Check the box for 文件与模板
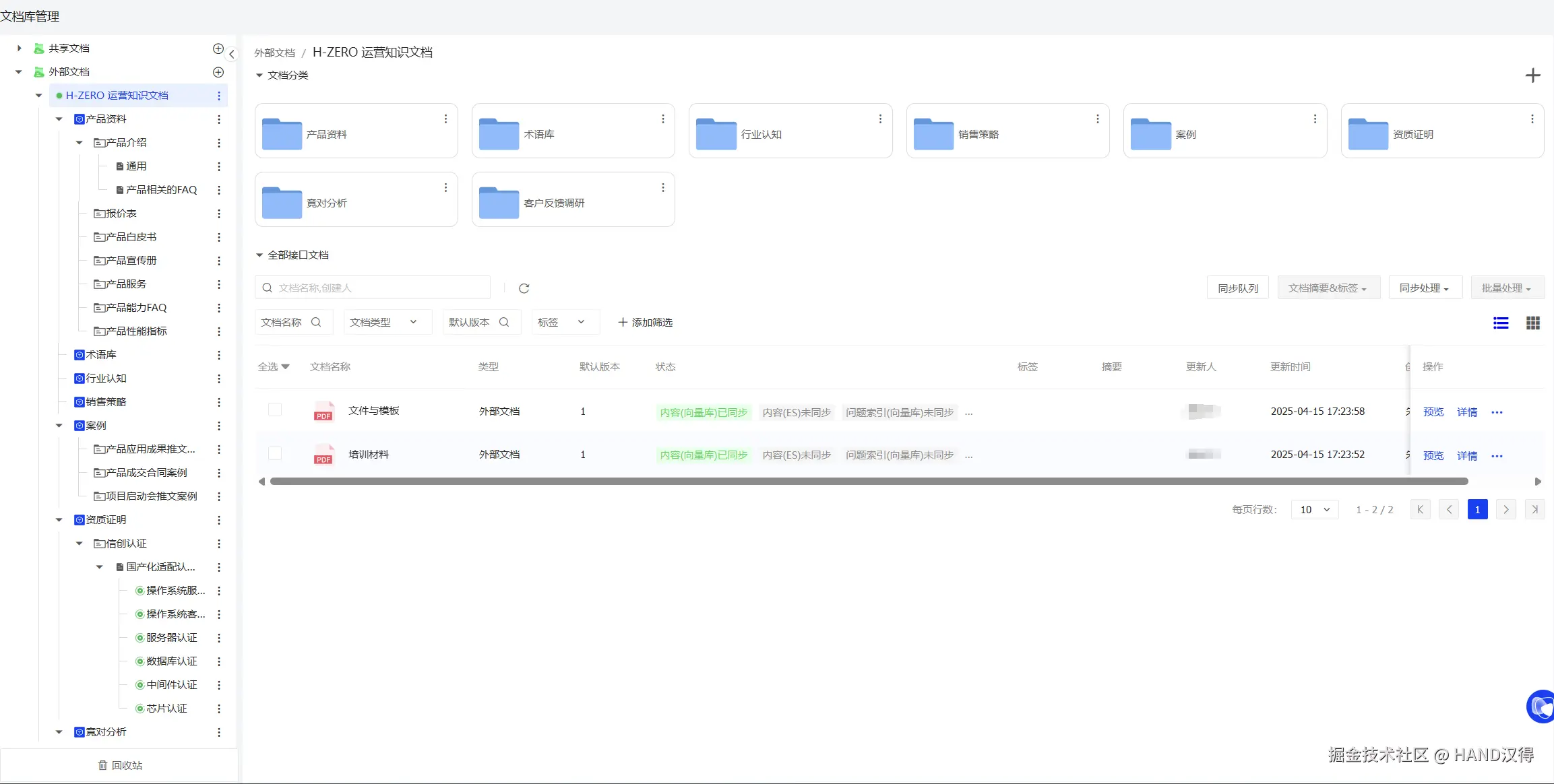The width and height of the screenshot is (1554, 784). tap(275, 410)
